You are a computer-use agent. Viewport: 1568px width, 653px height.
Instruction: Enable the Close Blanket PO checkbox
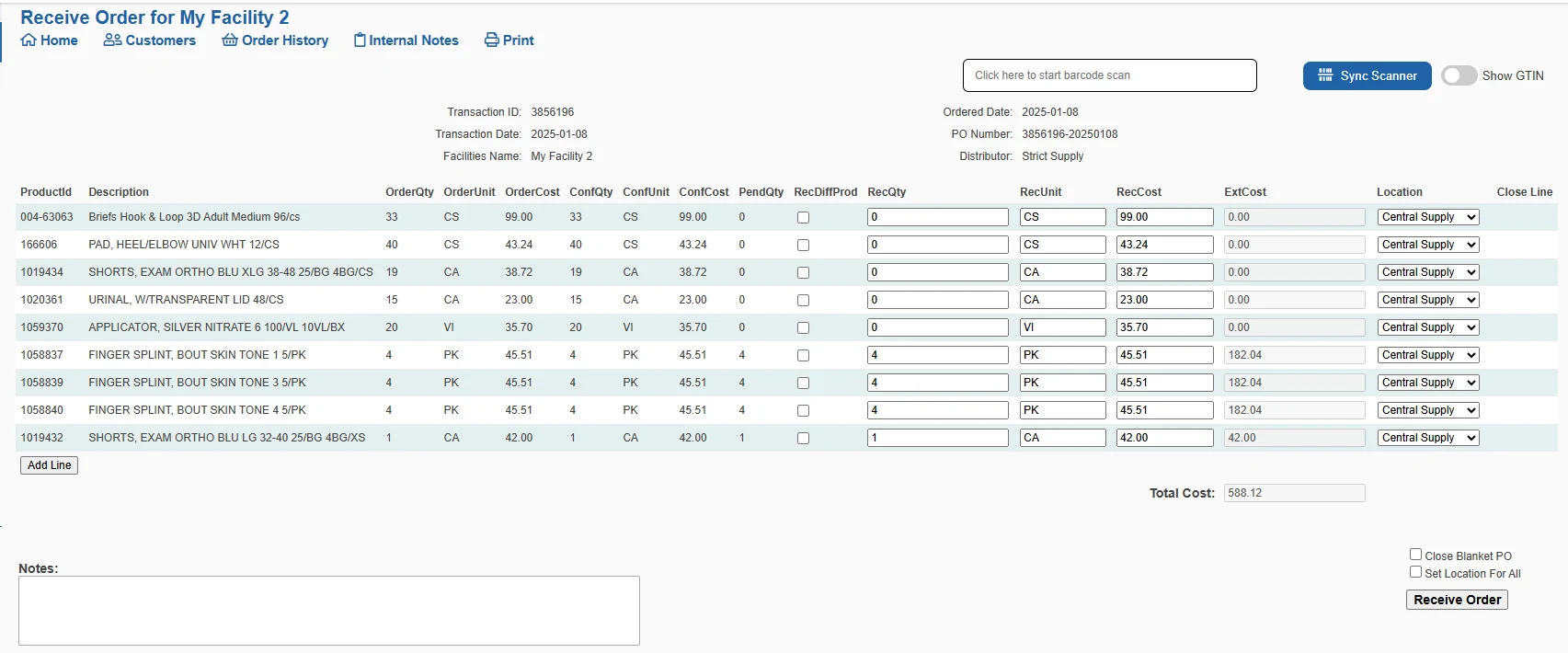tap(1416, 555)
